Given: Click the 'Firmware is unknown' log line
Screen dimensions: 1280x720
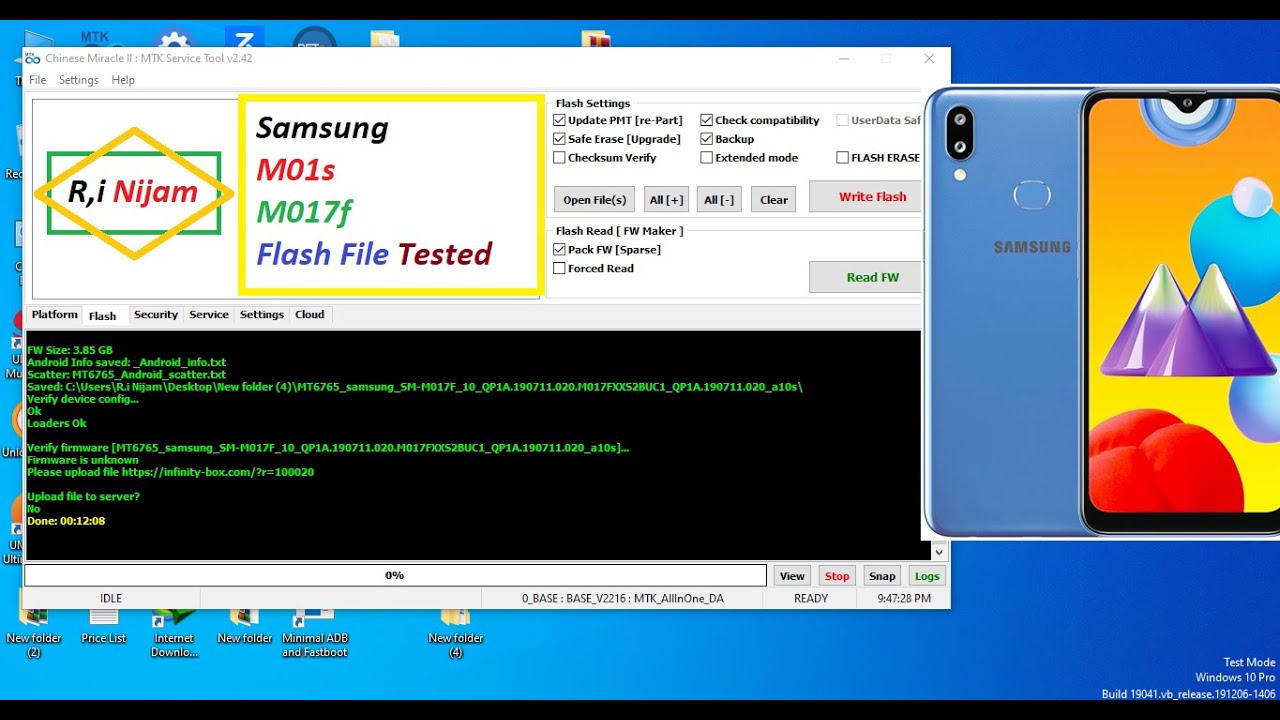Looking at the screenshot, I should (83, 460).
